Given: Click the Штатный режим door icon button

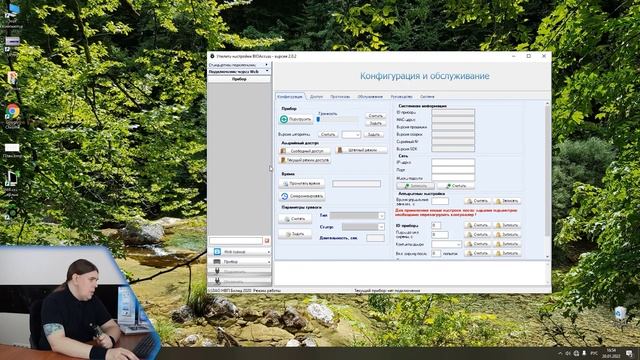Looking at the screenshot, I should point(361,150).
